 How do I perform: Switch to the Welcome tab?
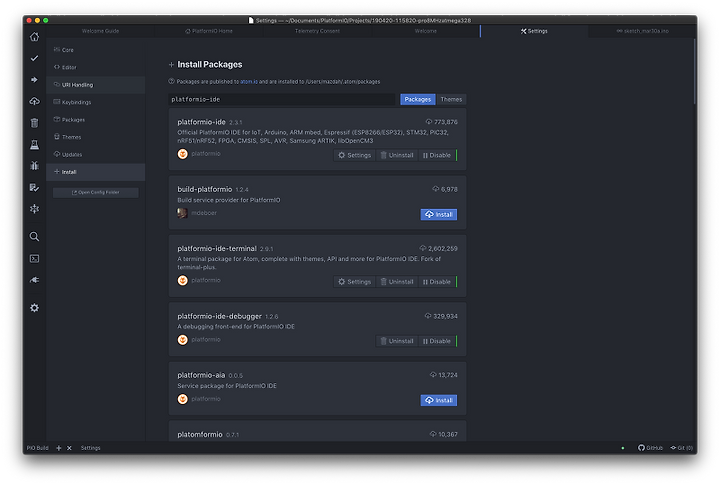coord(426,31)
